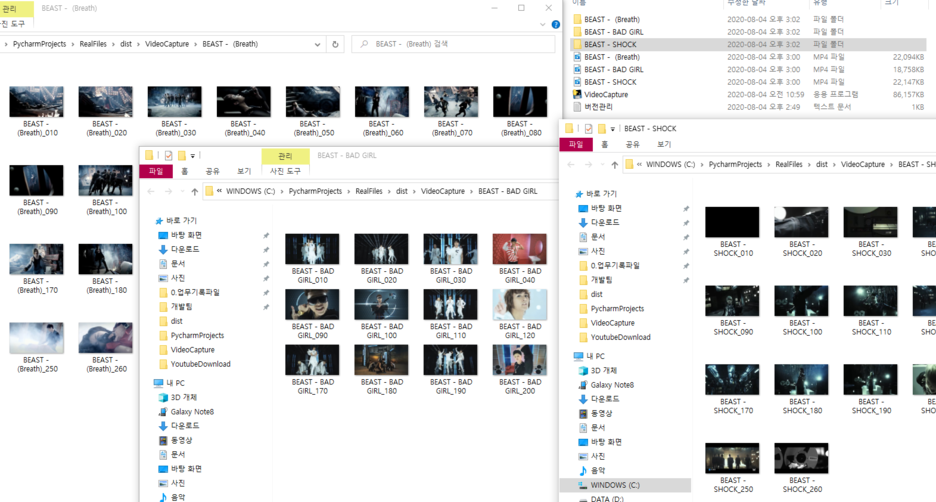The image size is (936, 502).
Task: Select VideoCapture application in the file list
Action: click(x=606, y=94)
